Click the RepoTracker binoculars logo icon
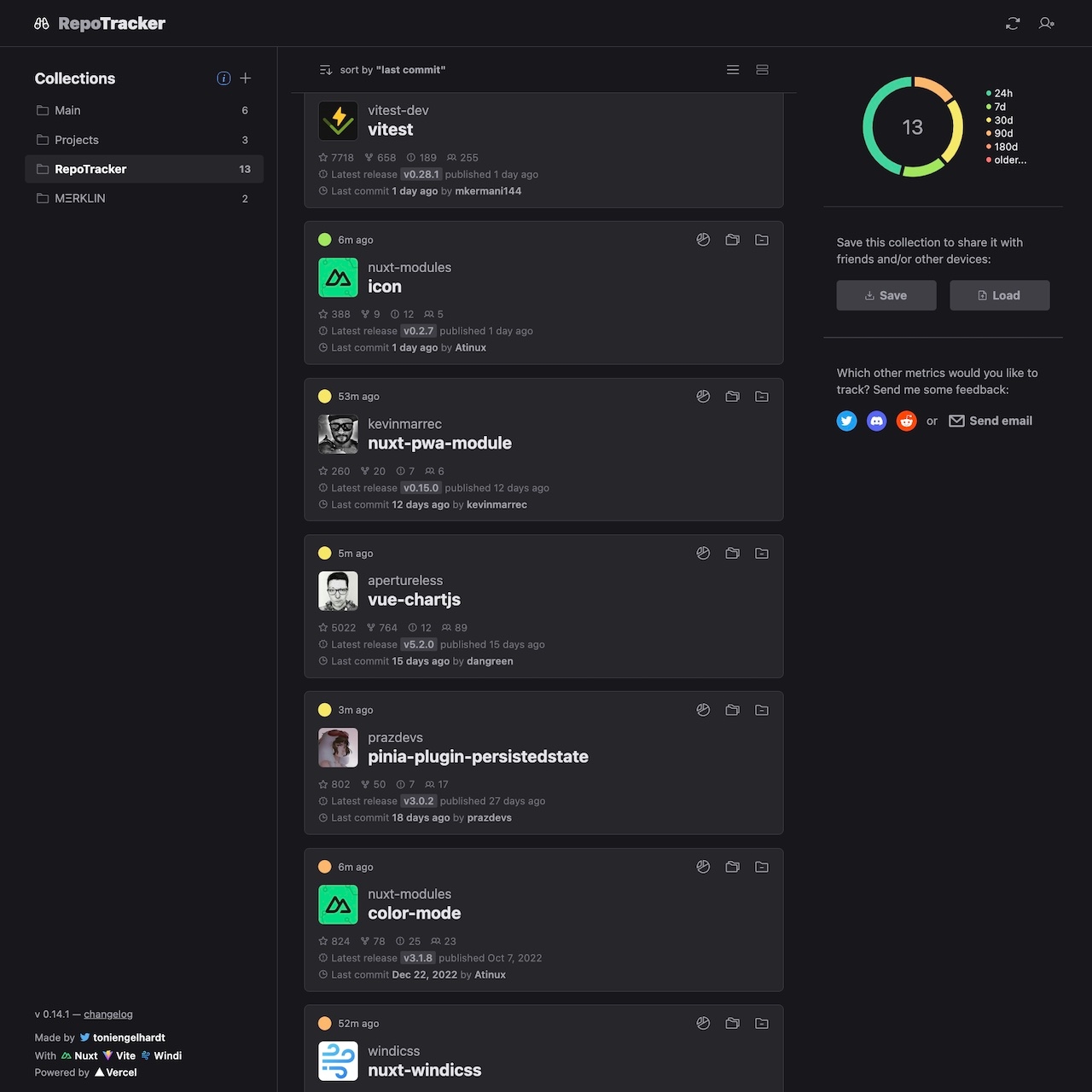Viewport: 1092px width, 1092px height. pyautogui.click(x=42, y=24)
